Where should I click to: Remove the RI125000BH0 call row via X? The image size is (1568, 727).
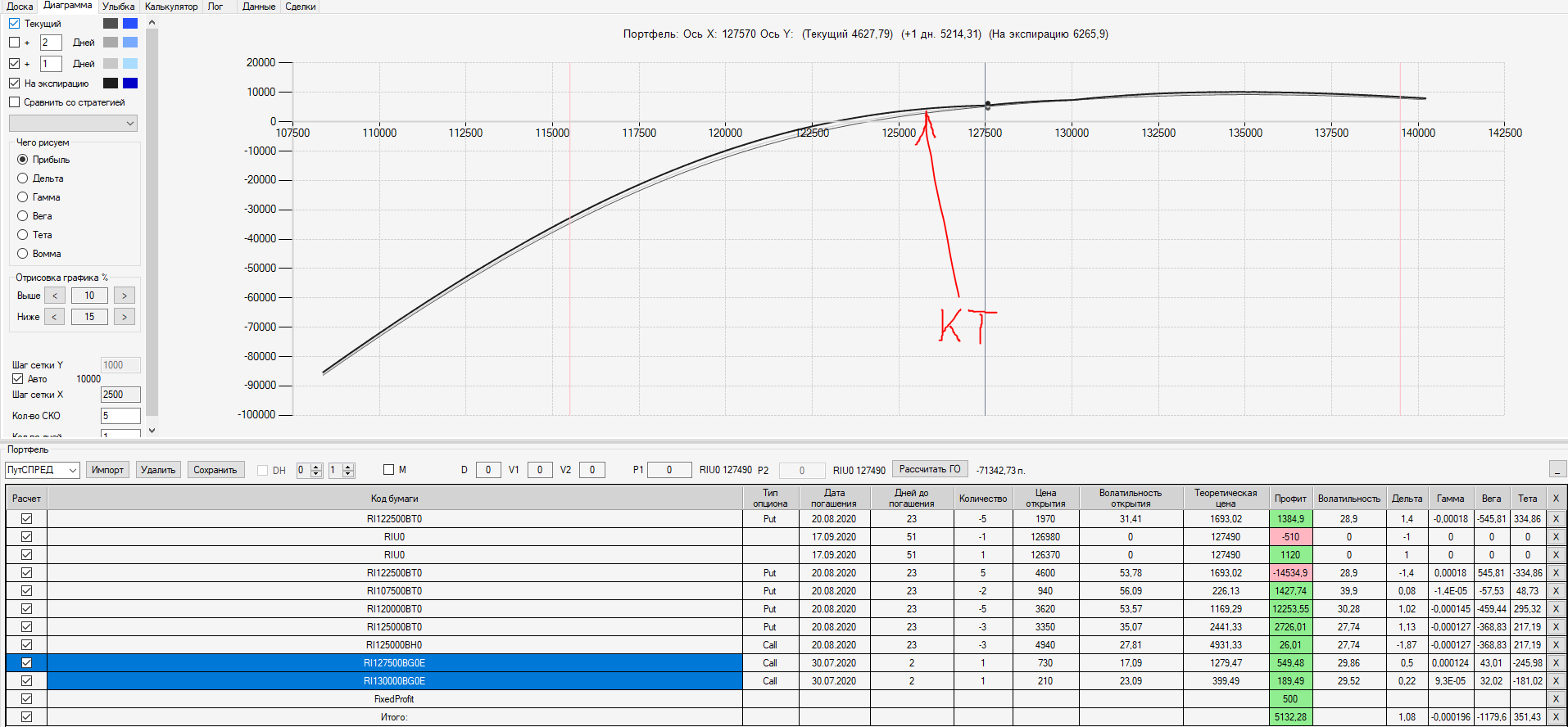pos(1556,645)
